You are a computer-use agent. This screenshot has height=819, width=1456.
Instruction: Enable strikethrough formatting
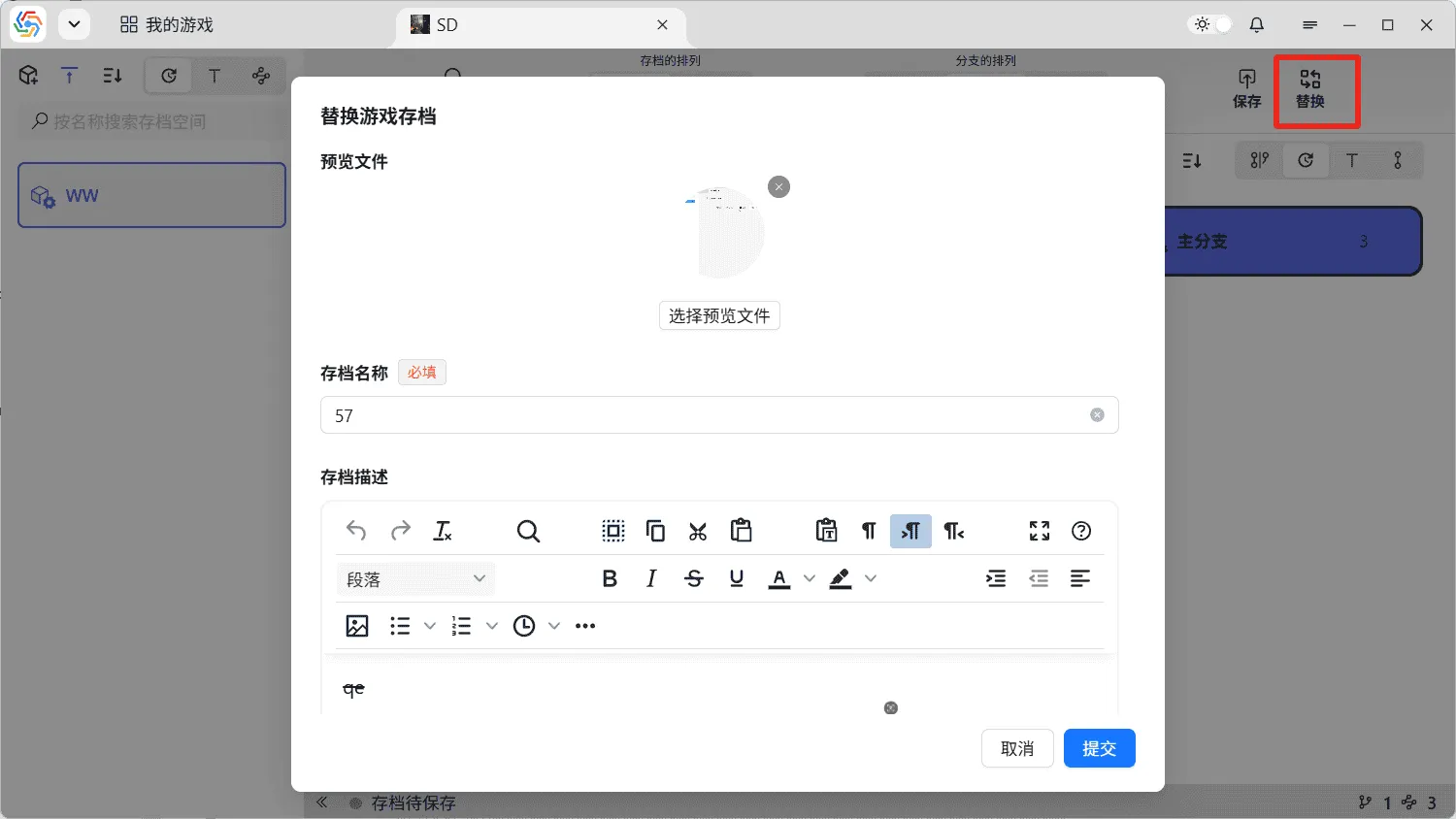coord(693,578)
